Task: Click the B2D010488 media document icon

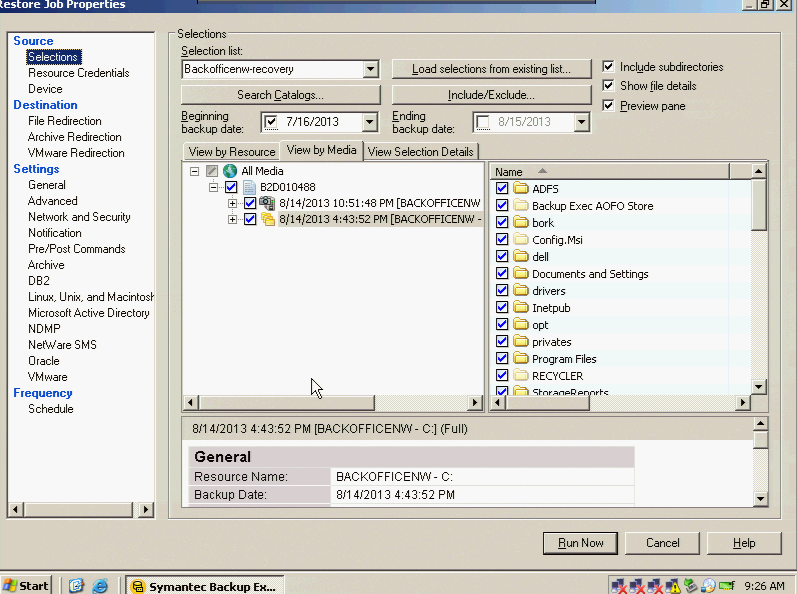Action: click(249, 187)
